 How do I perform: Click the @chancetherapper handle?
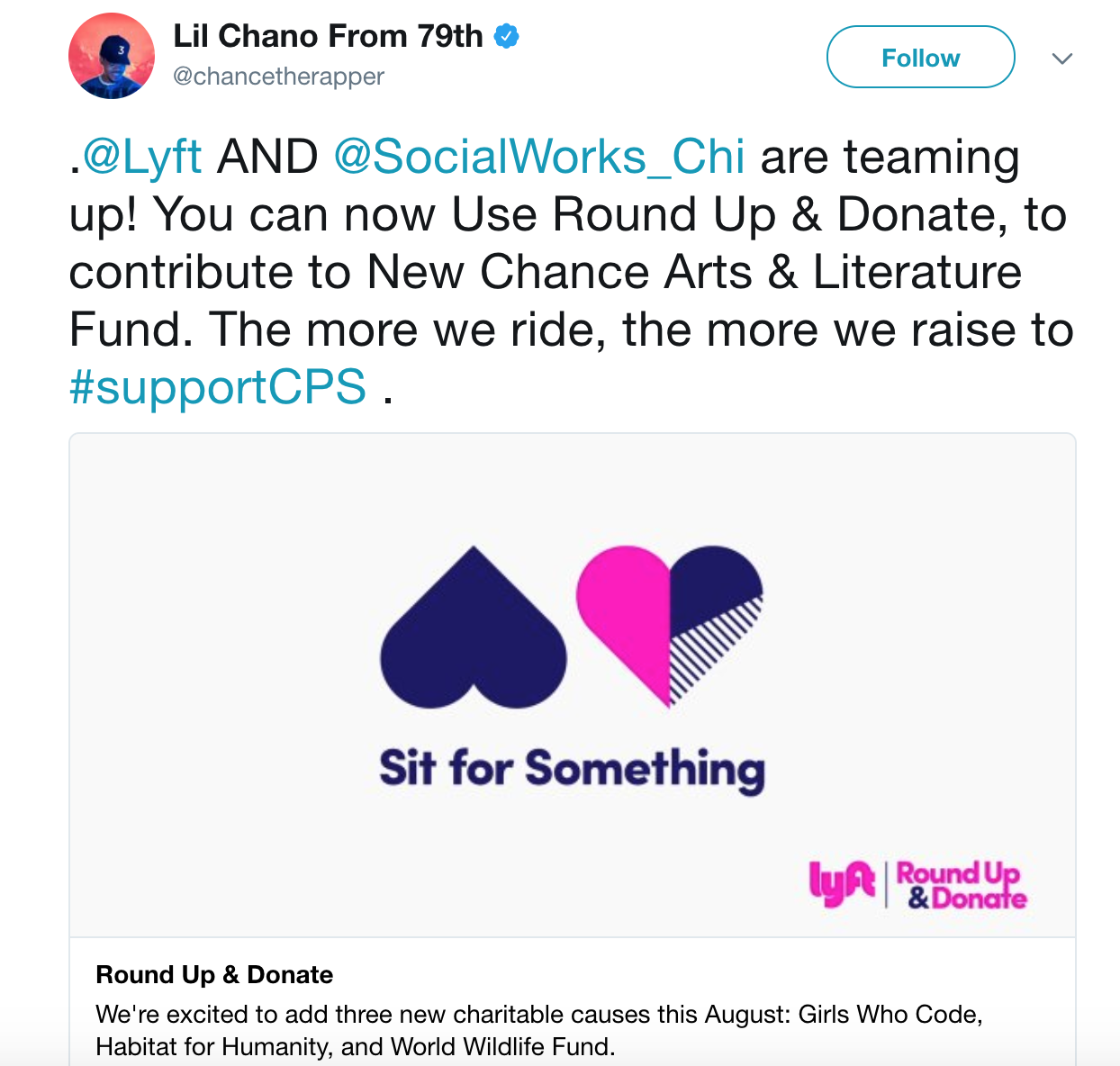278,77
